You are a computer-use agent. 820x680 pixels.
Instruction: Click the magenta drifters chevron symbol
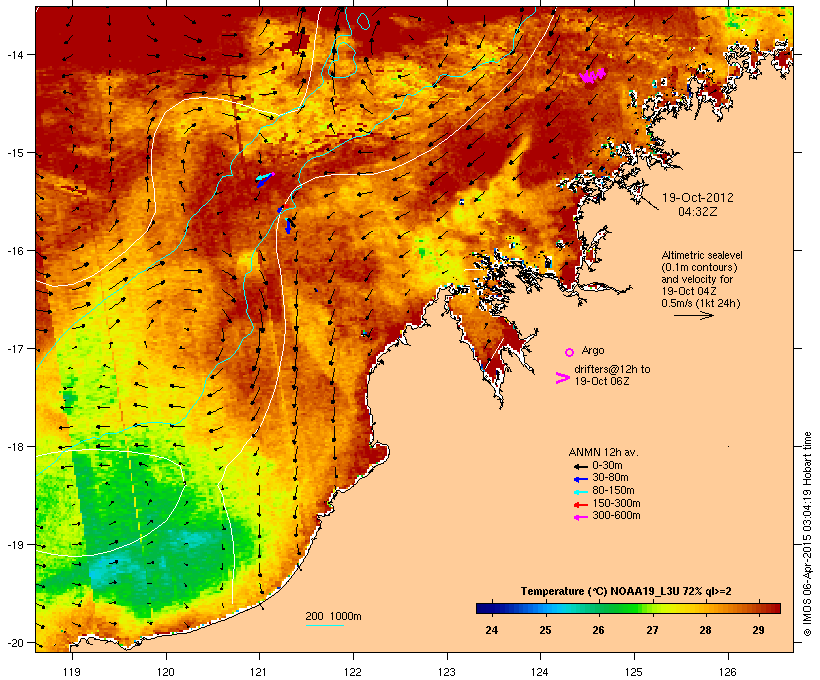tap(563, 378)
